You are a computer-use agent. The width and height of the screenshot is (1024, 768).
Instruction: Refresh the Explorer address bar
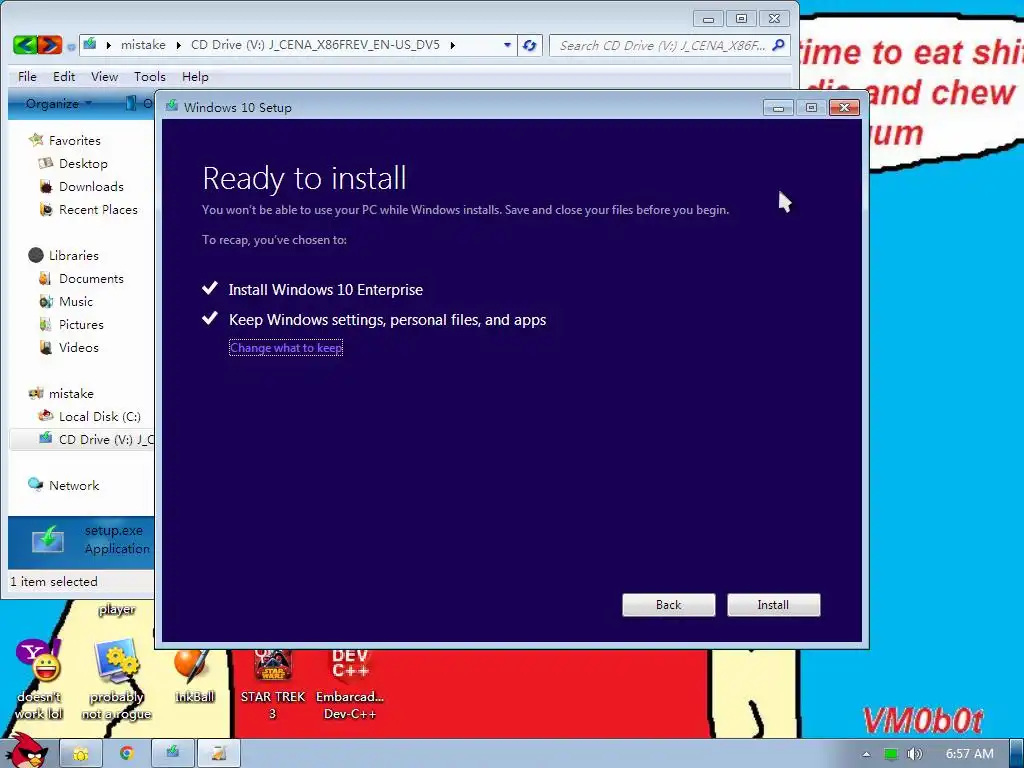(x=530, y=45)
